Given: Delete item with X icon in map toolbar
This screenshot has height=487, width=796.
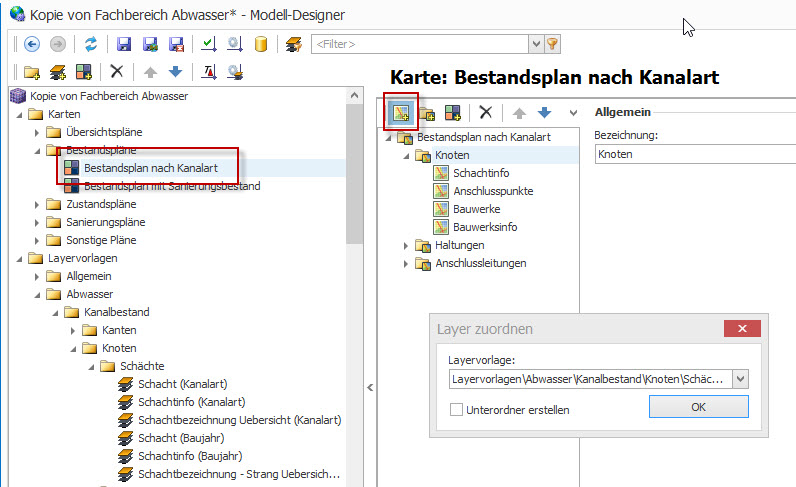Looking at the screenshot, I should coord(486,113).
